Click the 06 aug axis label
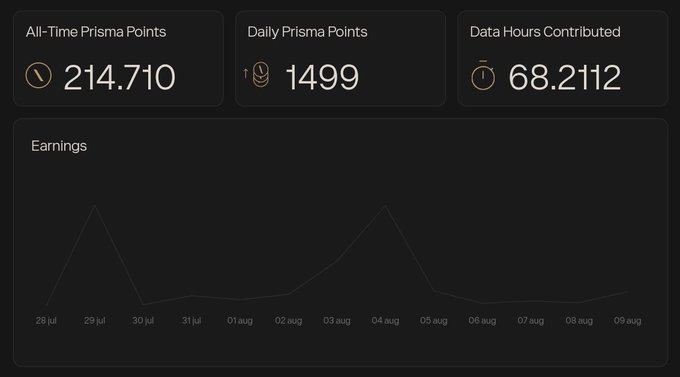 pos(482,321)
